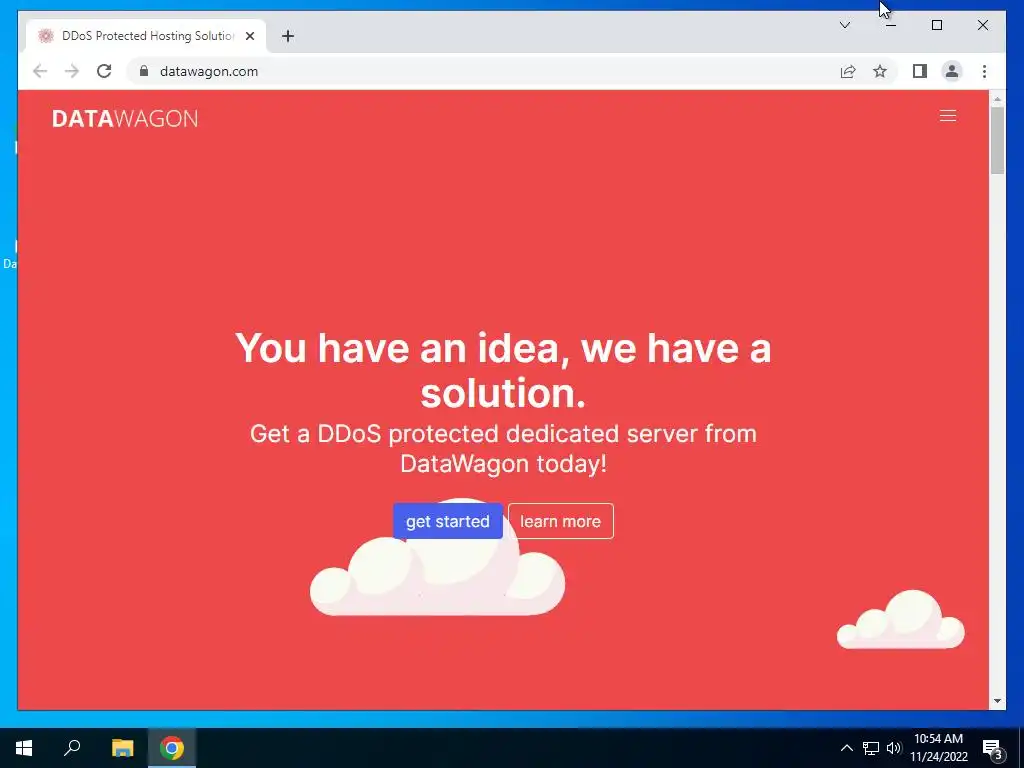
Task: Click the vertical scrollbar thumb
Action: click(x=997, y=140)
